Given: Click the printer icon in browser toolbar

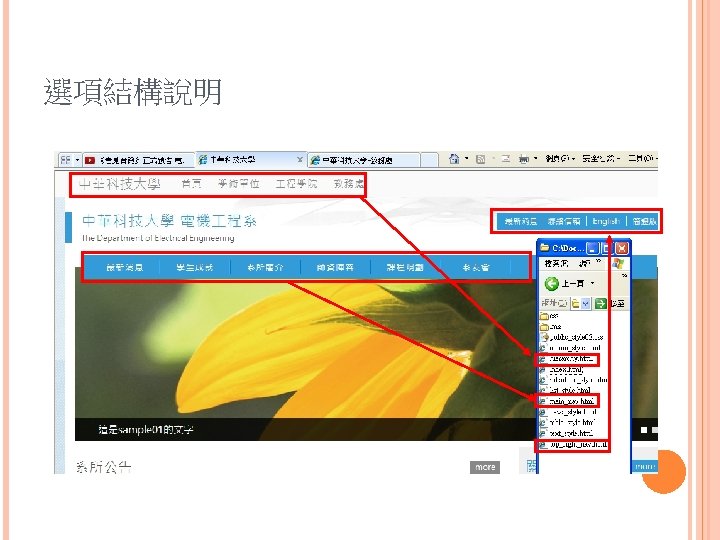Looking at the screenshot, I should [523, 159].
